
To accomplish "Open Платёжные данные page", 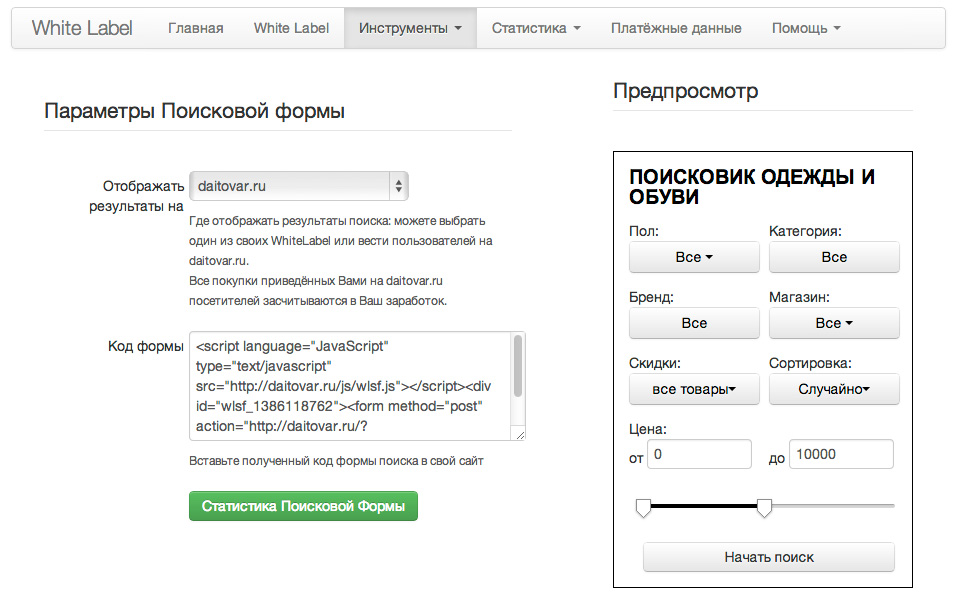I will click(x=676, y=28).
